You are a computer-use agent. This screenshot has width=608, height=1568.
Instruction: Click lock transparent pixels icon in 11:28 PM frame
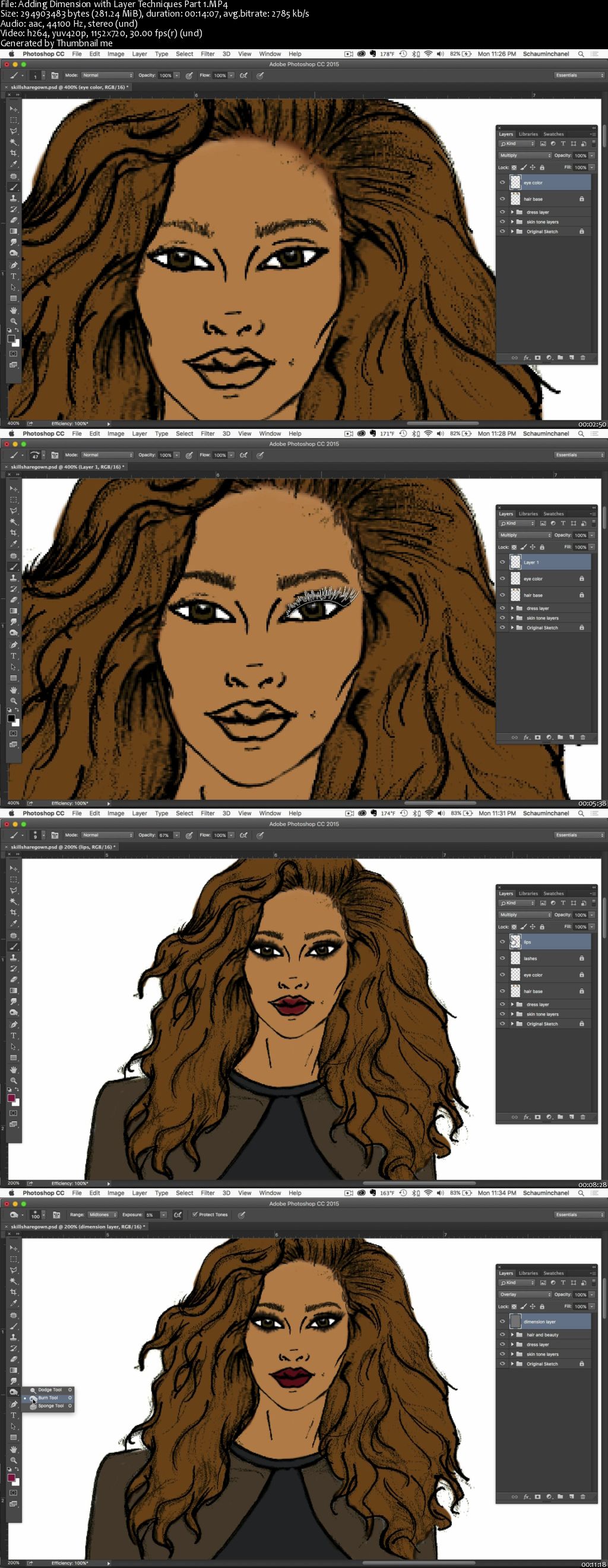pyautogui.click(x=514, y=547)
